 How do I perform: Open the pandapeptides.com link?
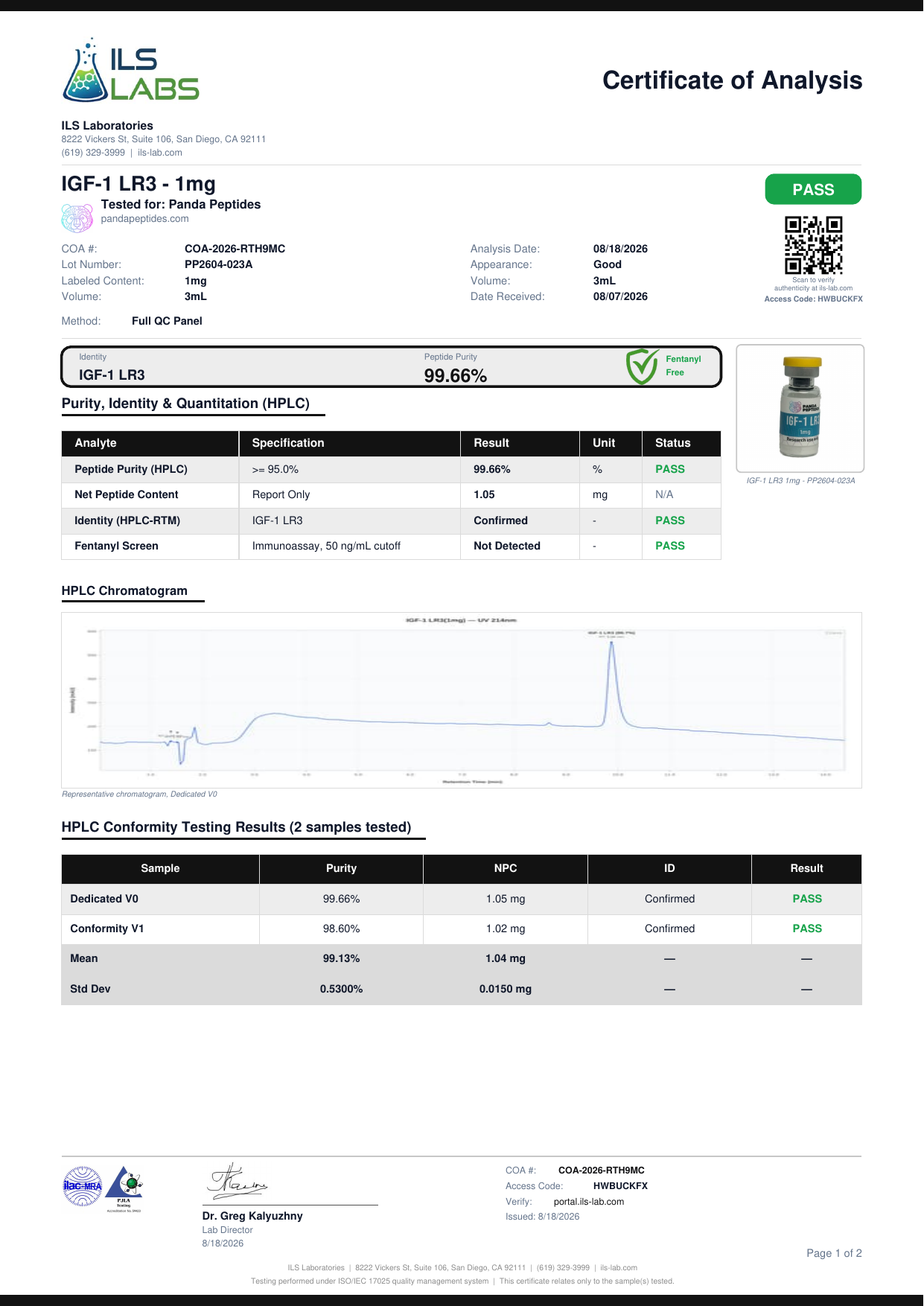[x=144, y=219]
